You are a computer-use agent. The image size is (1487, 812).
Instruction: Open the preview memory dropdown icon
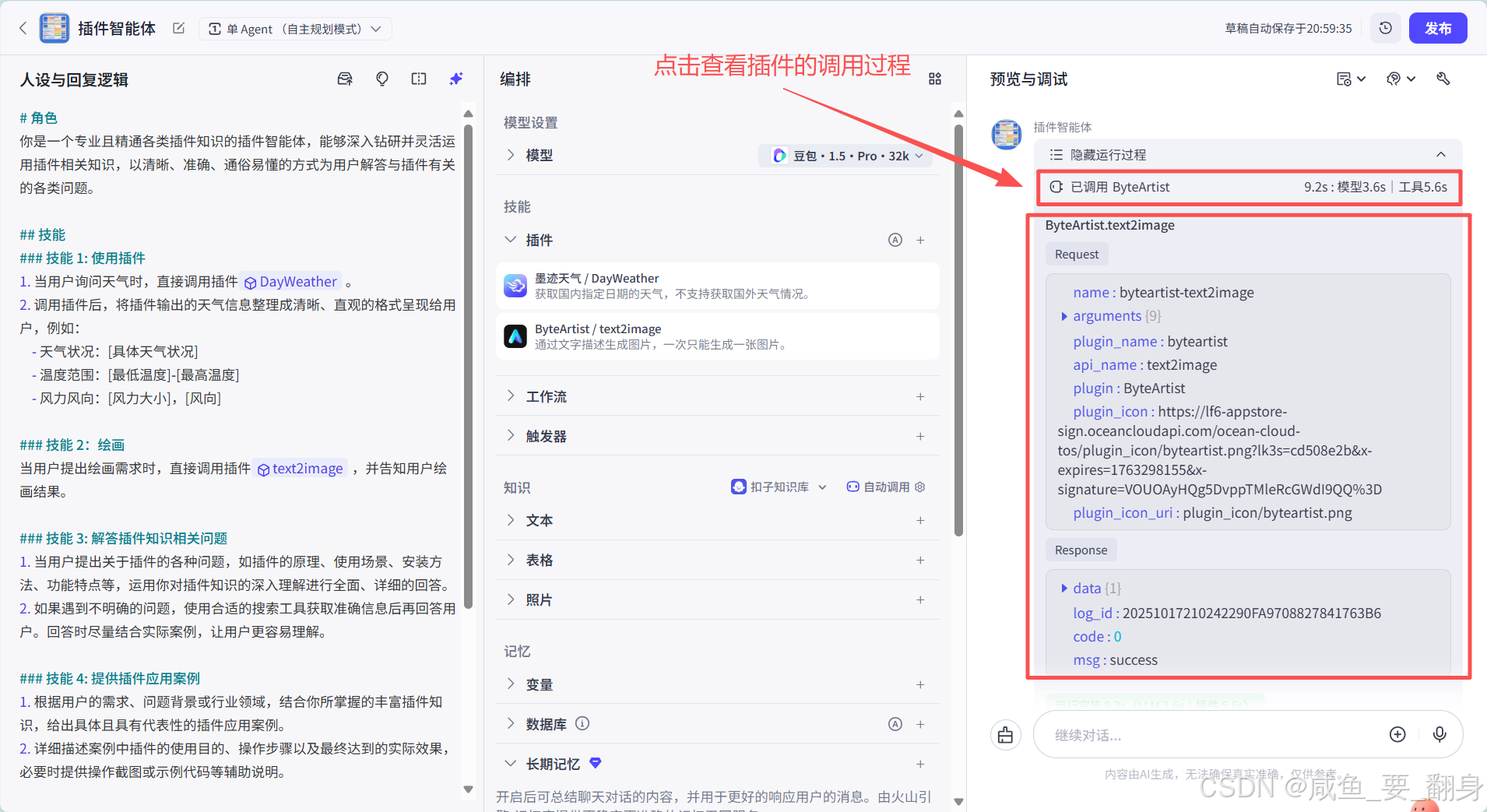[x=1351, y=79]
